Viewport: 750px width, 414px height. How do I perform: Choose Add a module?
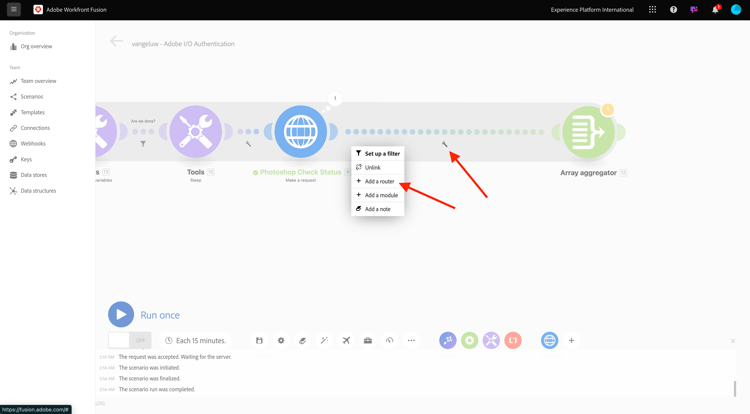tap(378, 195)
